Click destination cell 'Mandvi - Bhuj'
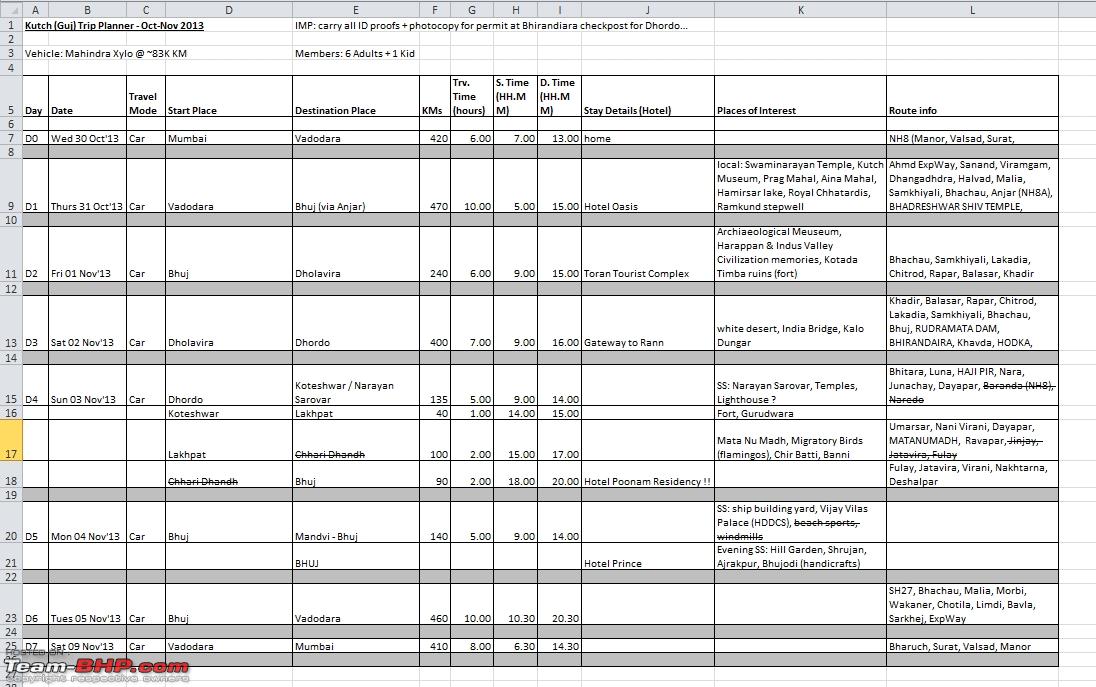The width and height of the screenshot is (1096, 687). coord(356,523)
